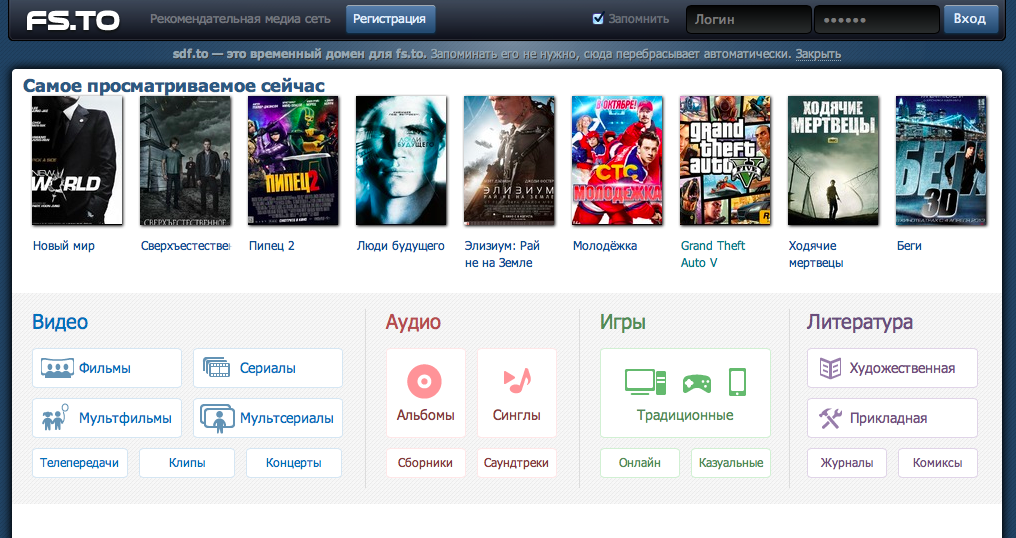Open the Игры section heading
This screenshot has width=1016, height=538.
[x=623, y=322]
